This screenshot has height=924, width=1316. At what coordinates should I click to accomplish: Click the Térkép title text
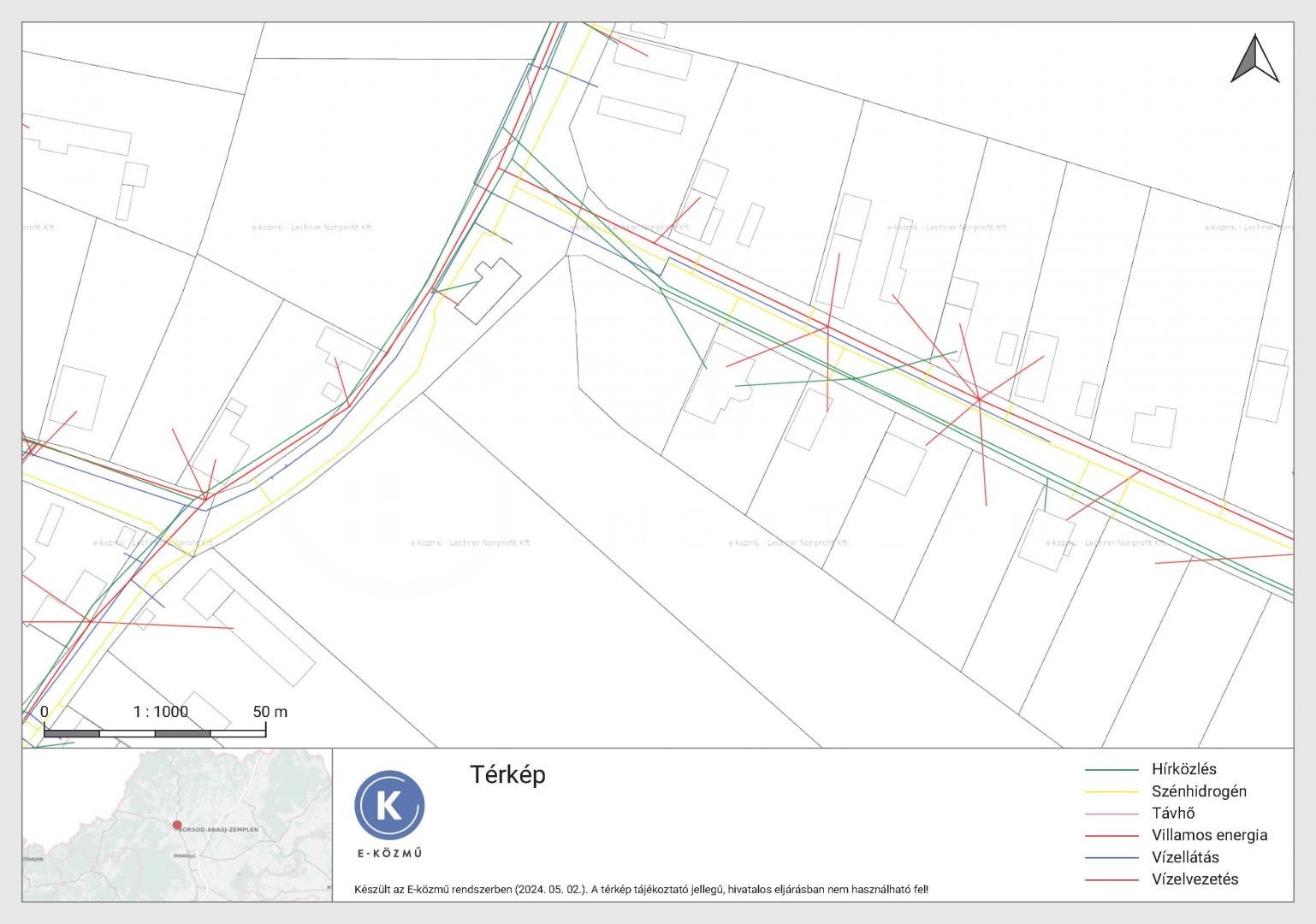pyautogui.click(x=507, y=774)
